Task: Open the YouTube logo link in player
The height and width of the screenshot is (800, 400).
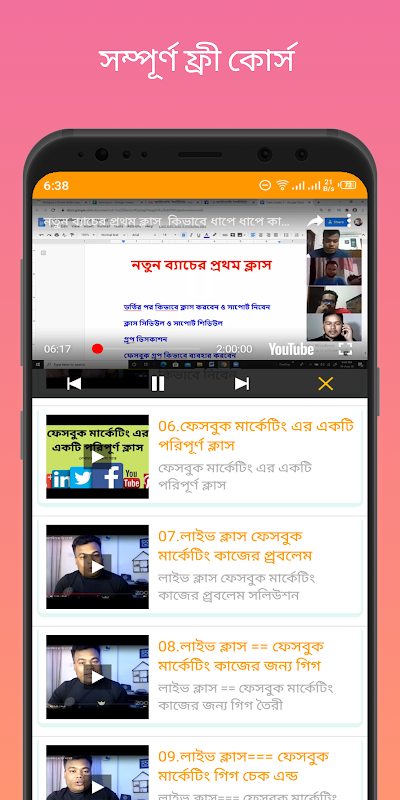Action: (x=291, y=349)
